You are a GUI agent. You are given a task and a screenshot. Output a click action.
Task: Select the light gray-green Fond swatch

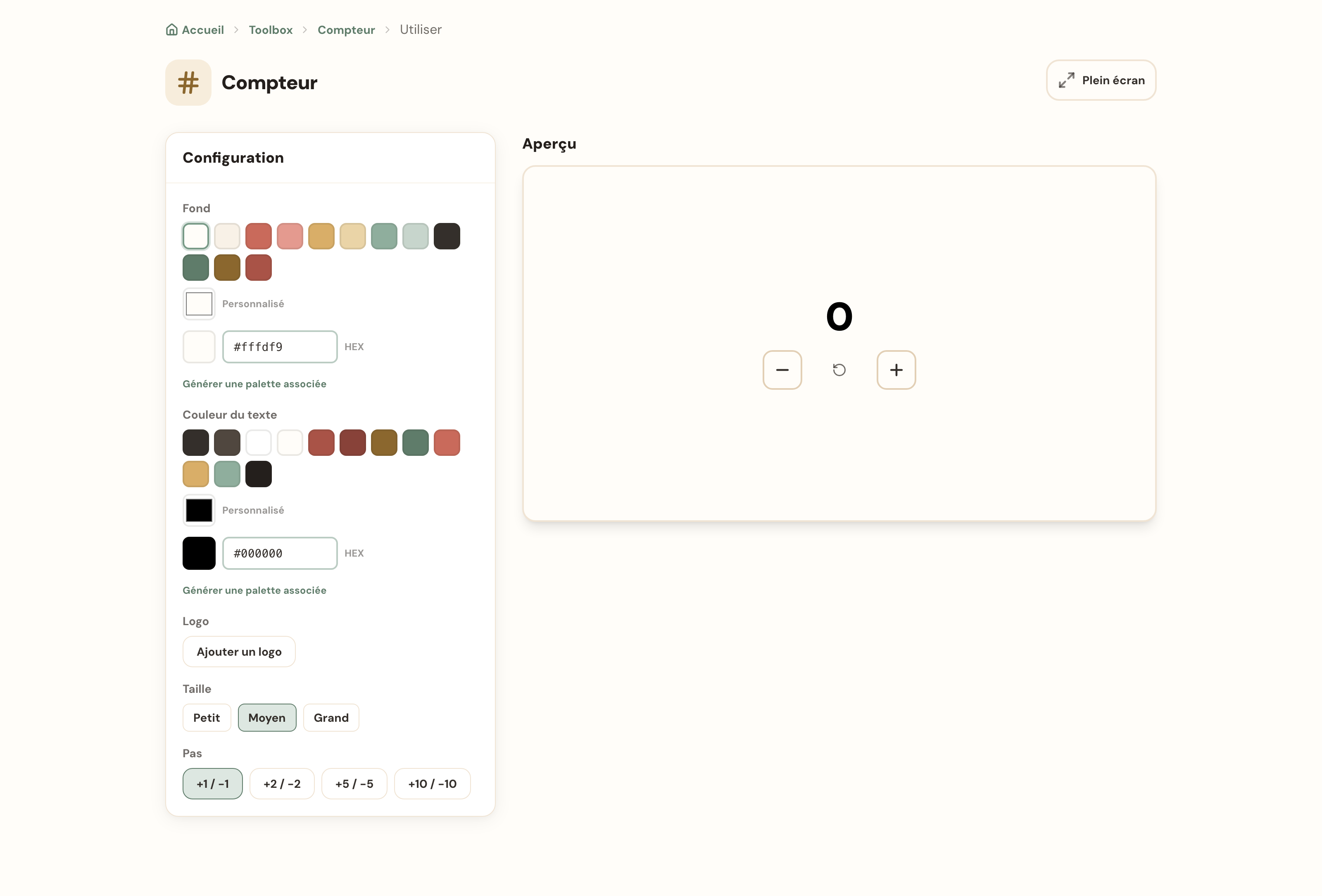coord(415,236)
